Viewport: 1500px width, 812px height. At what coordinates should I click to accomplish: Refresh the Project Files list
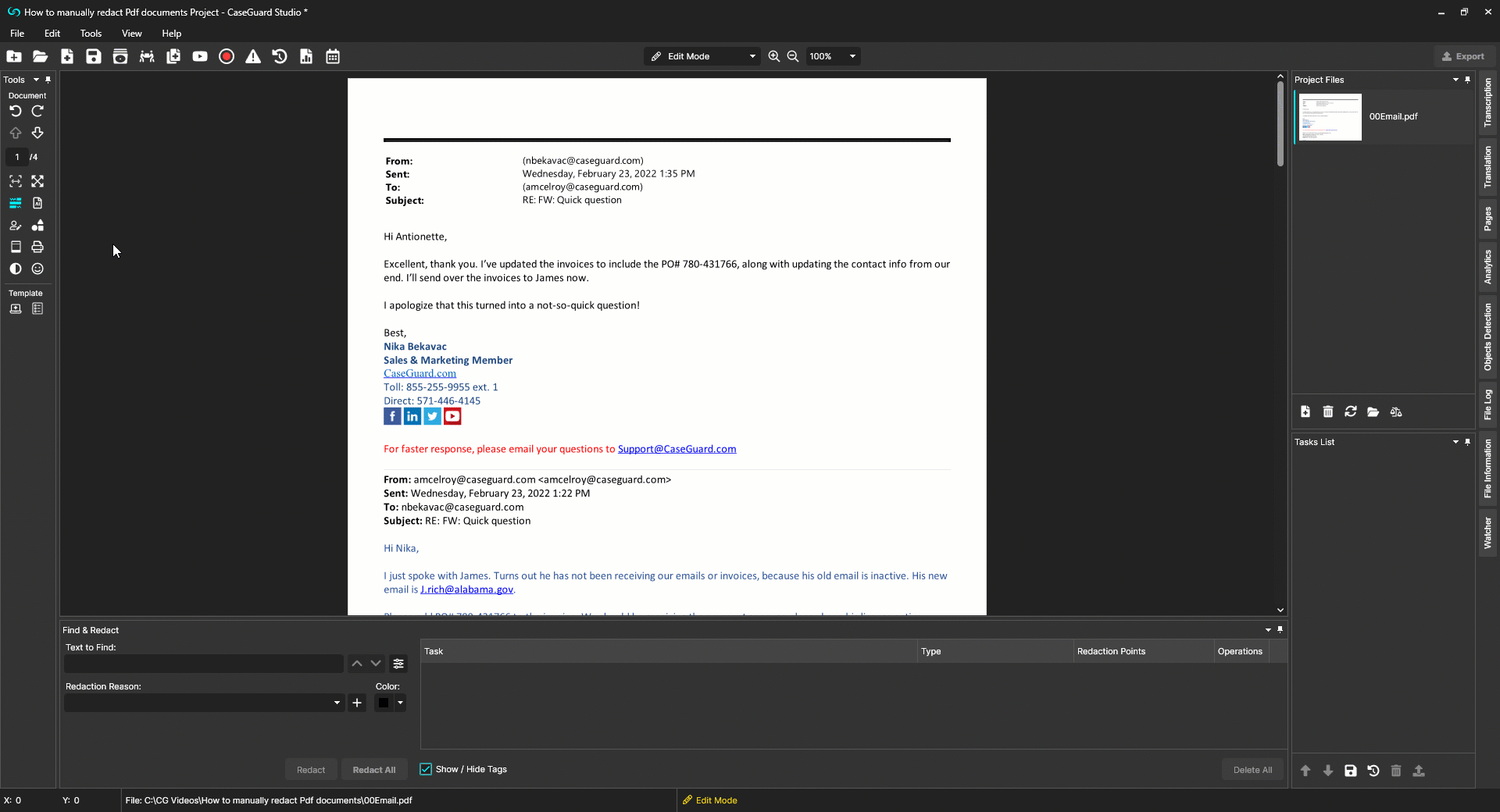pyautogui.click(x=1350, y=411)
